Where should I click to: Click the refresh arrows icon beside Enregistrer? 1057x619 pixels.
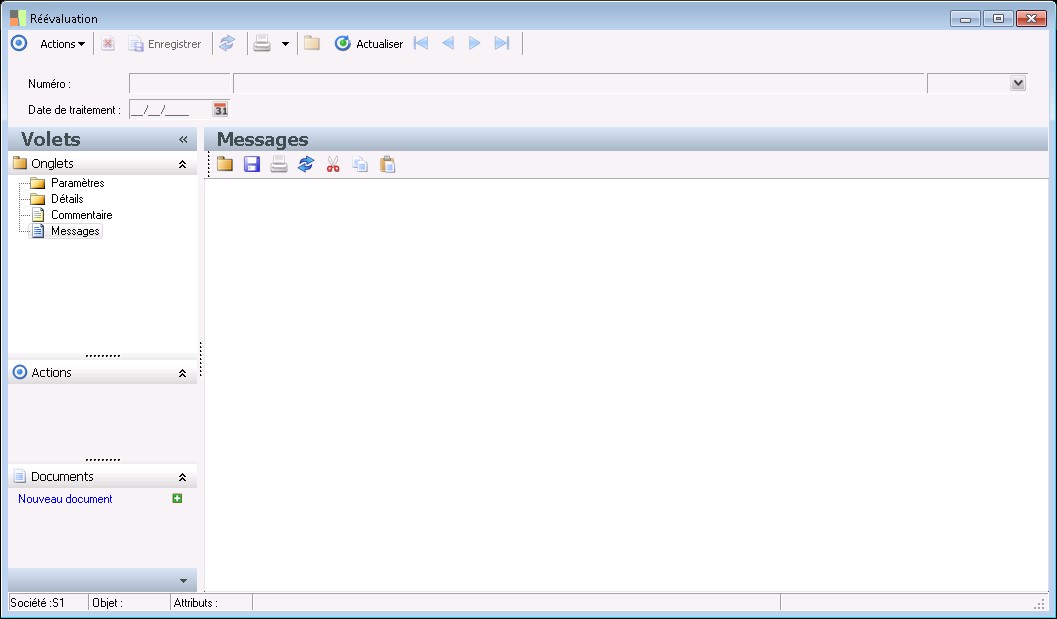pos(227,43)
